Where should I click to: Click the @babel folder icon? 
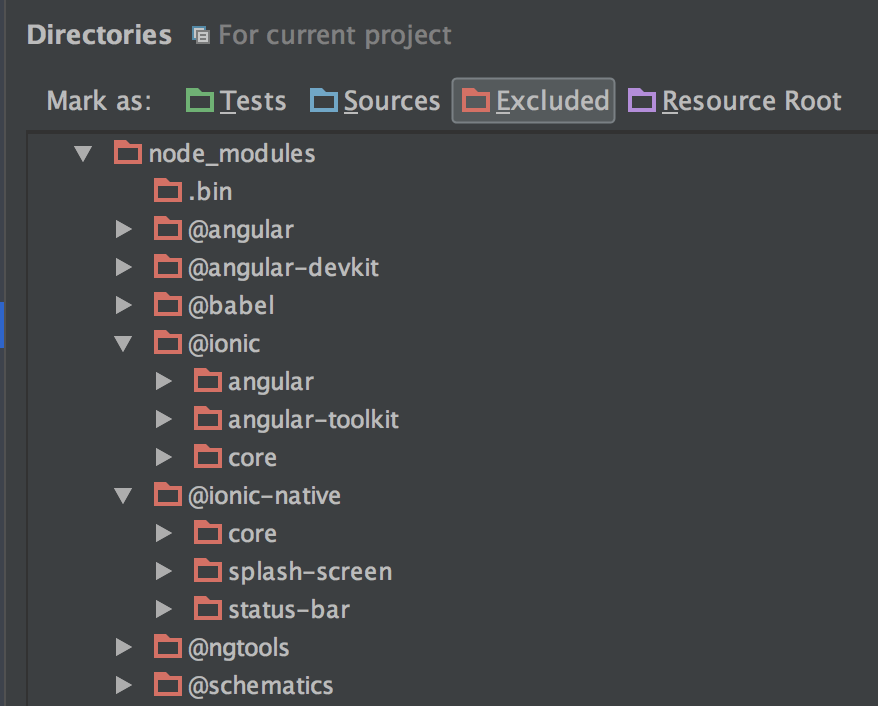pyautogui.click(x=168, y=305)
